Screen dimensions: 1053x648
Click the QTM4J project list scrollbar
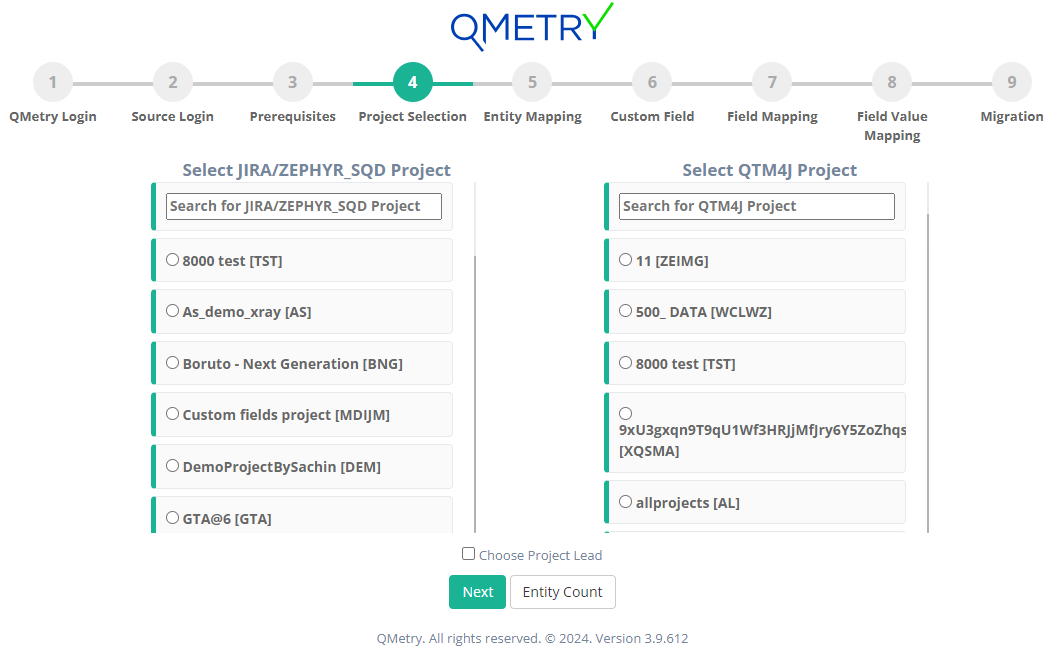tap(928, 373)
